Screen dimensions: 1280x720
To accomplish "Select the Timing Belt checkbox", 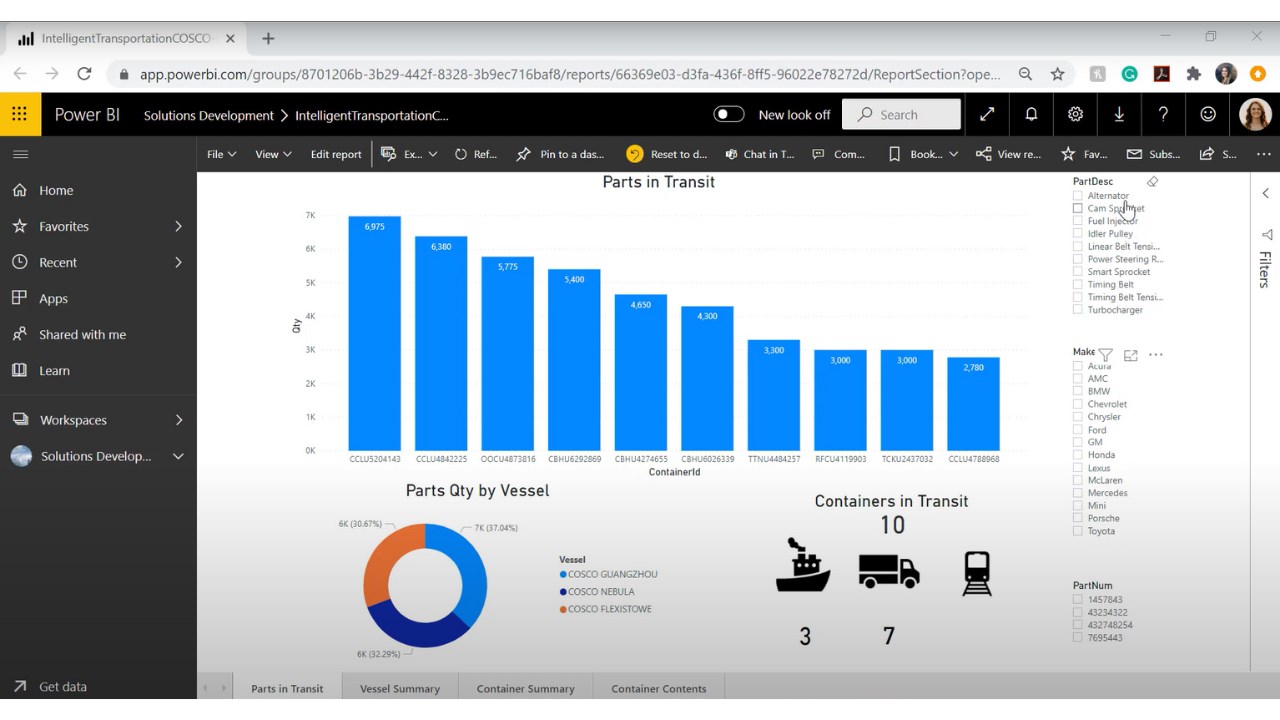I will (1078, 285).
